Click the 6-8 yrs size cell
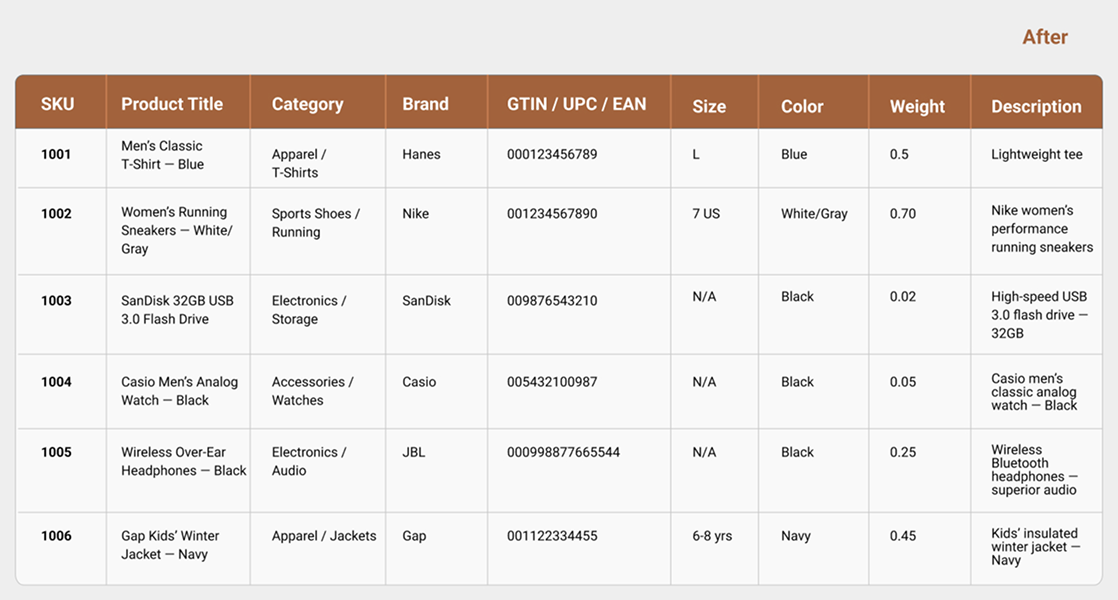 pos(712,536)
